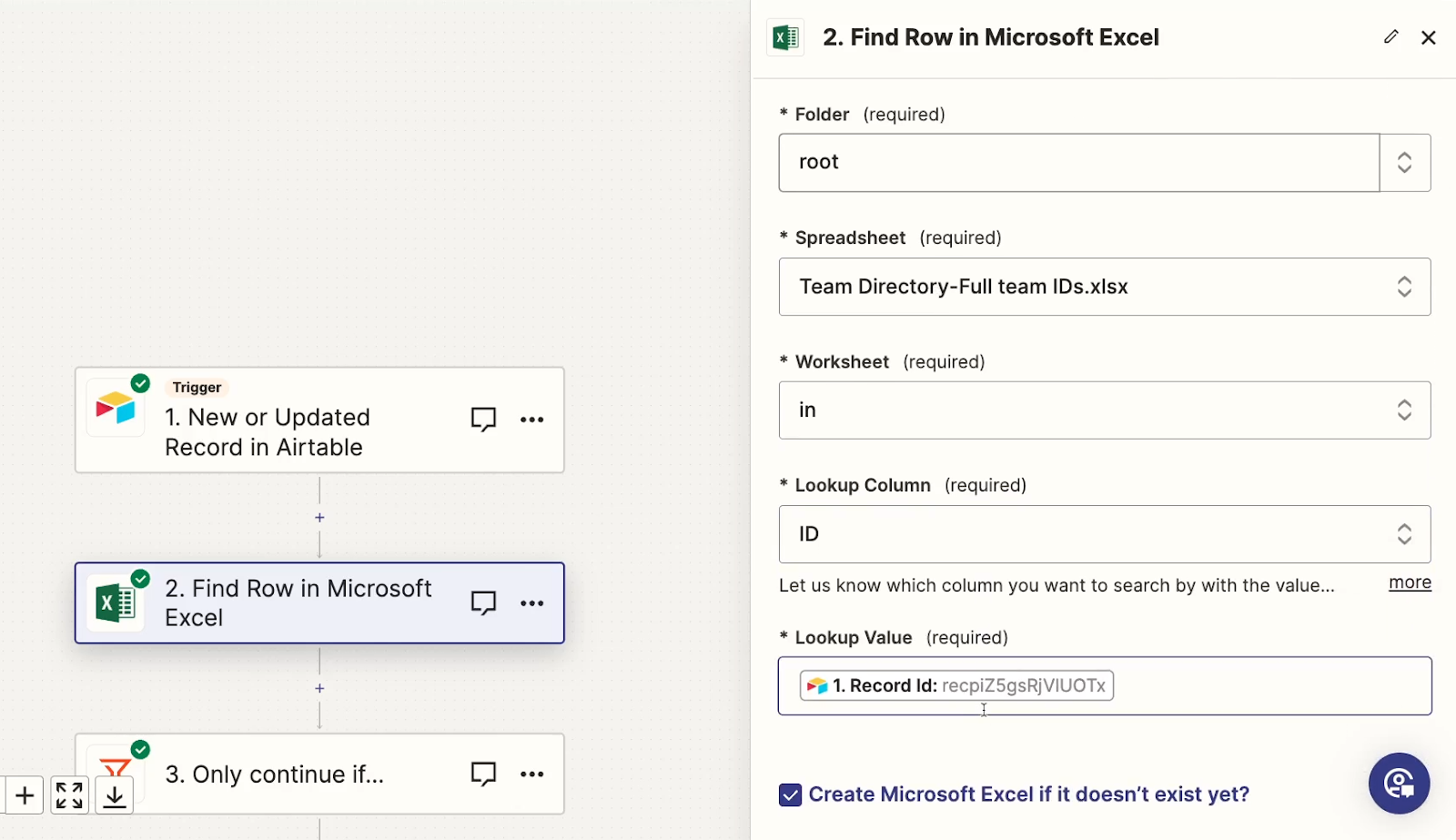Open comments on Only continue if step
The image size is (1456, 840).
483,774
